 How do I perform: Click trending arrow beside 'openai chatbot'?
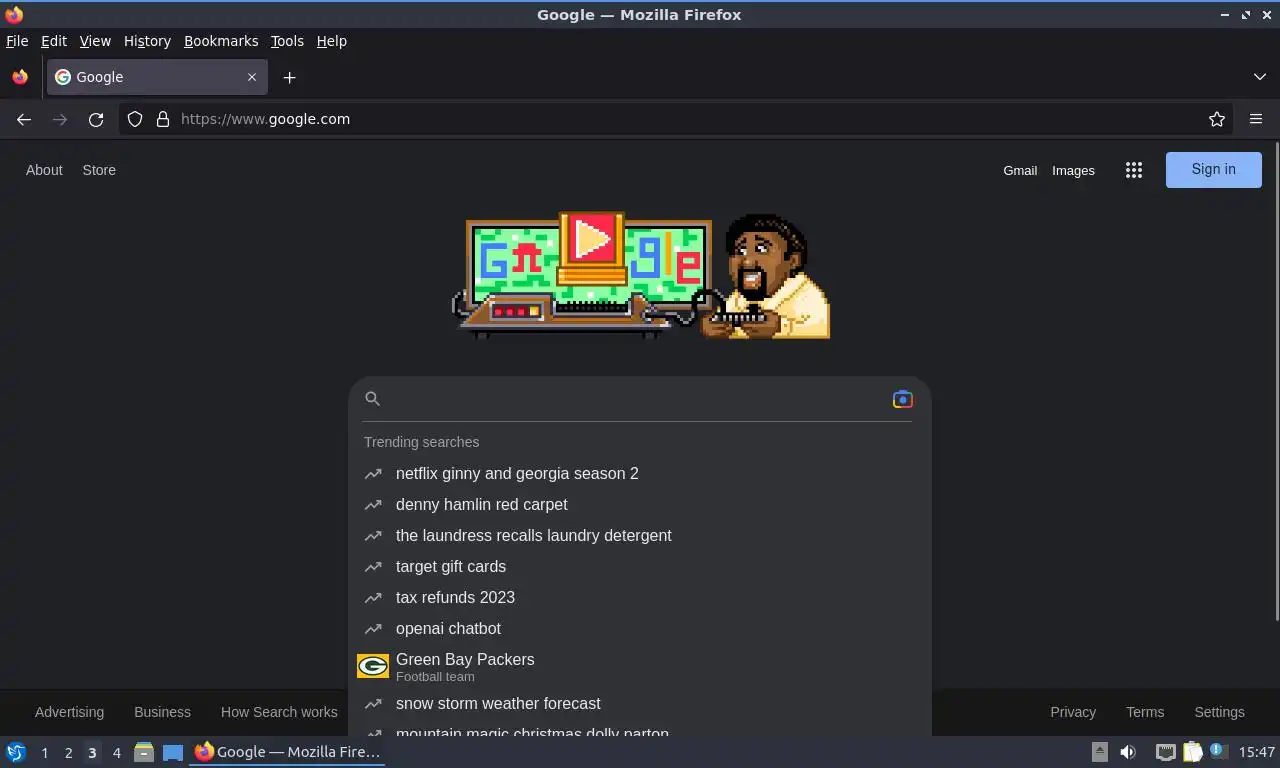pyautogui.click(x=373, y=629)
